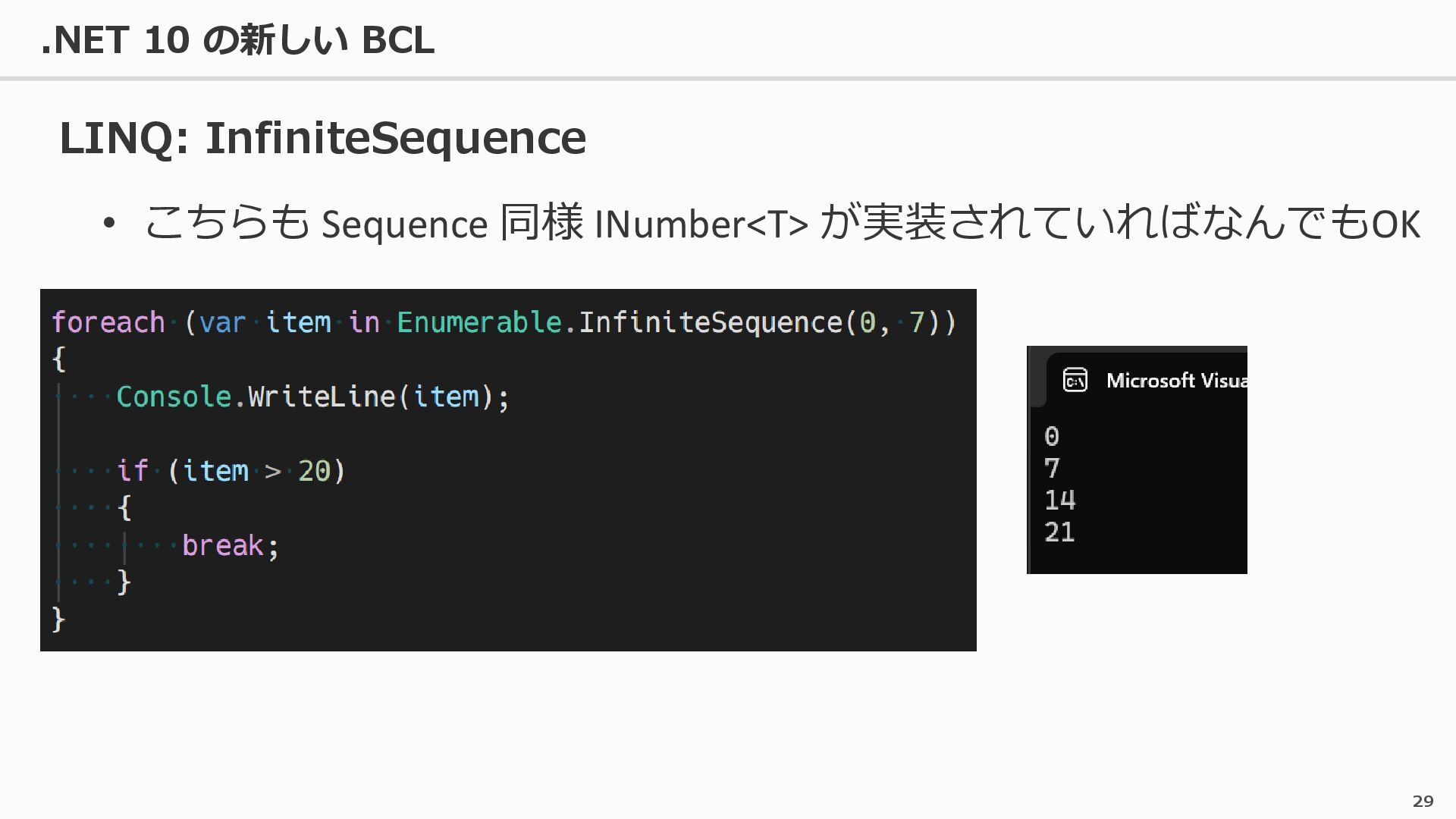Click the number 20 in if condition
The image size is (1456, 819).
pos(314,472)
